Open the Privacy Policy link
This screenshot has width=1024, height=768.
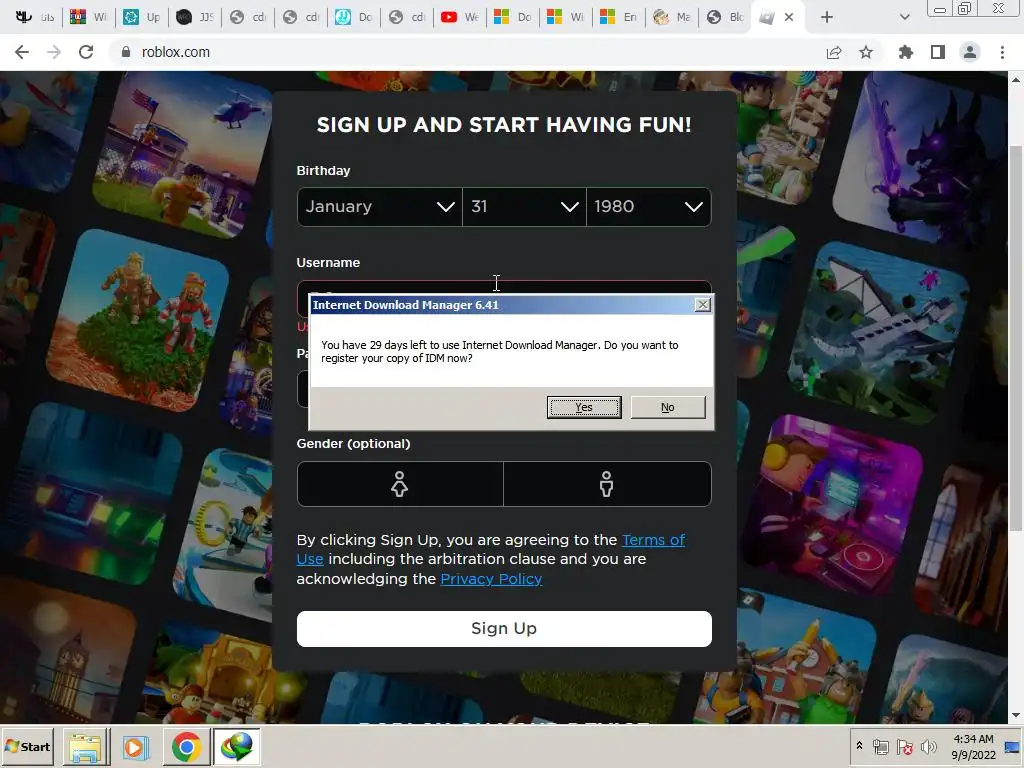[x=491, y=579]
